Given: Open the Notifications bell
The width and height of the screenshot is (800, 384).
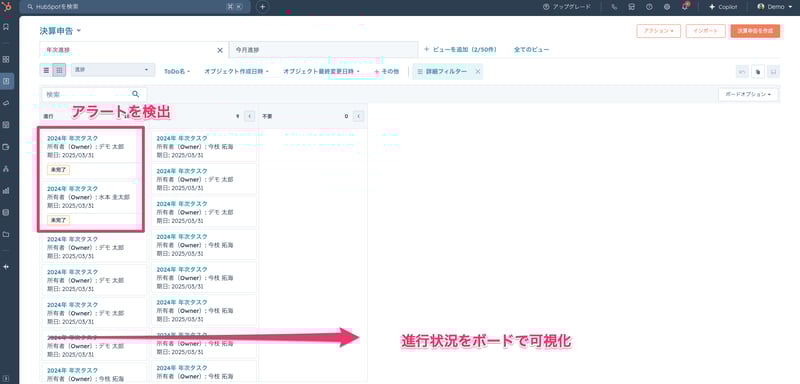Looking at the screenshot, I should click(685, 7).
